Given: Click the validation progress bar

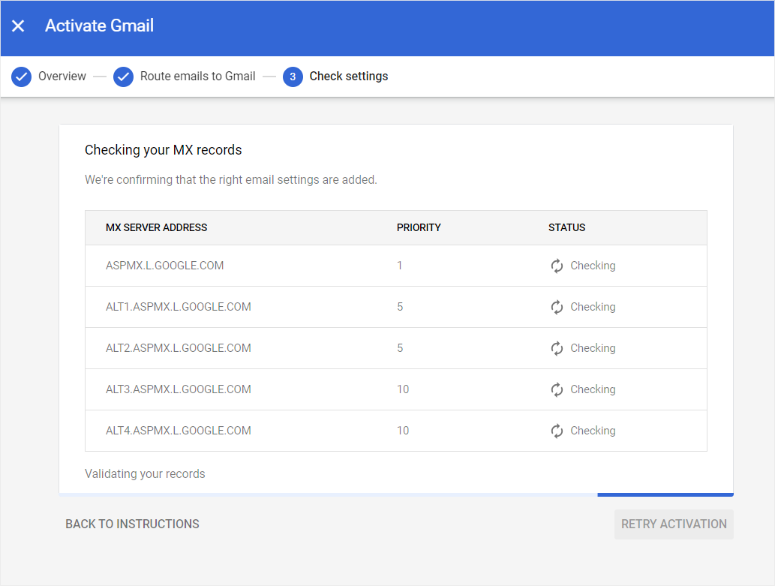Looking at the screenshot, I should tap(396, 494).
